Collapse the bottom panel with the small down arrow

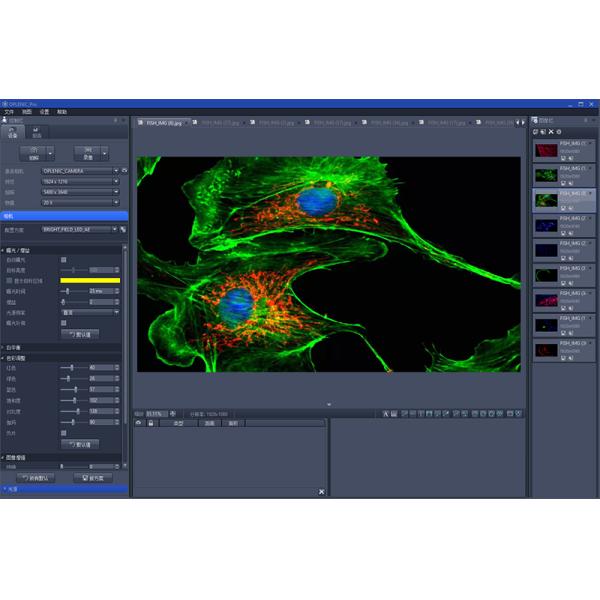pyautogui.click(x=329, y=404)
